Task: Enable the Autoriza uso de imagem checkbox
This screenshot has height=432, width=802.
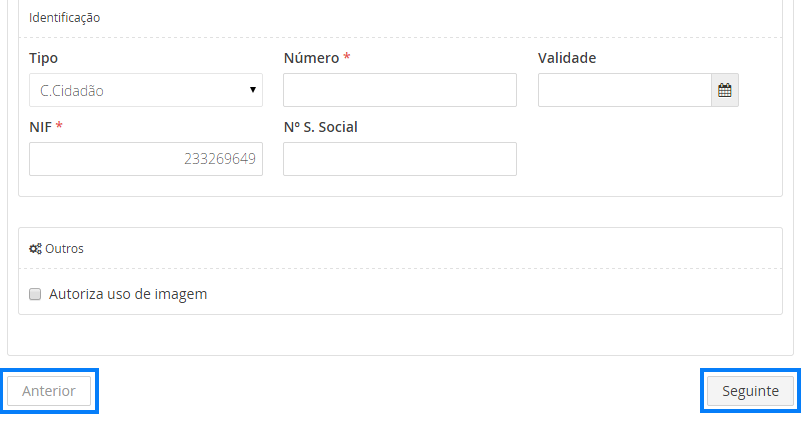Action: click(35, 294)
